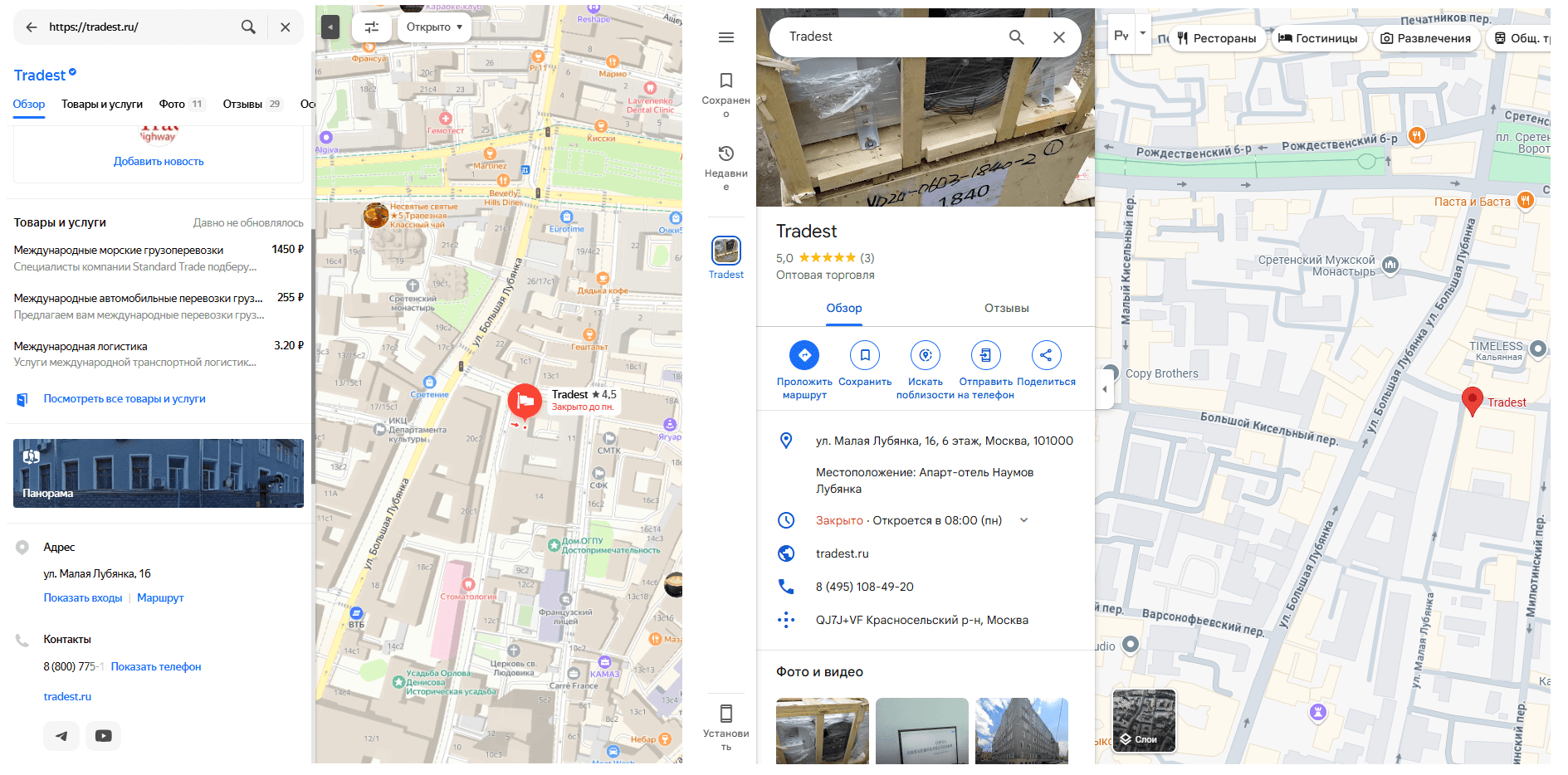The image size is (1568, 775).
Task: Click the Share icon for Tradest
Action: (1046, 356)
